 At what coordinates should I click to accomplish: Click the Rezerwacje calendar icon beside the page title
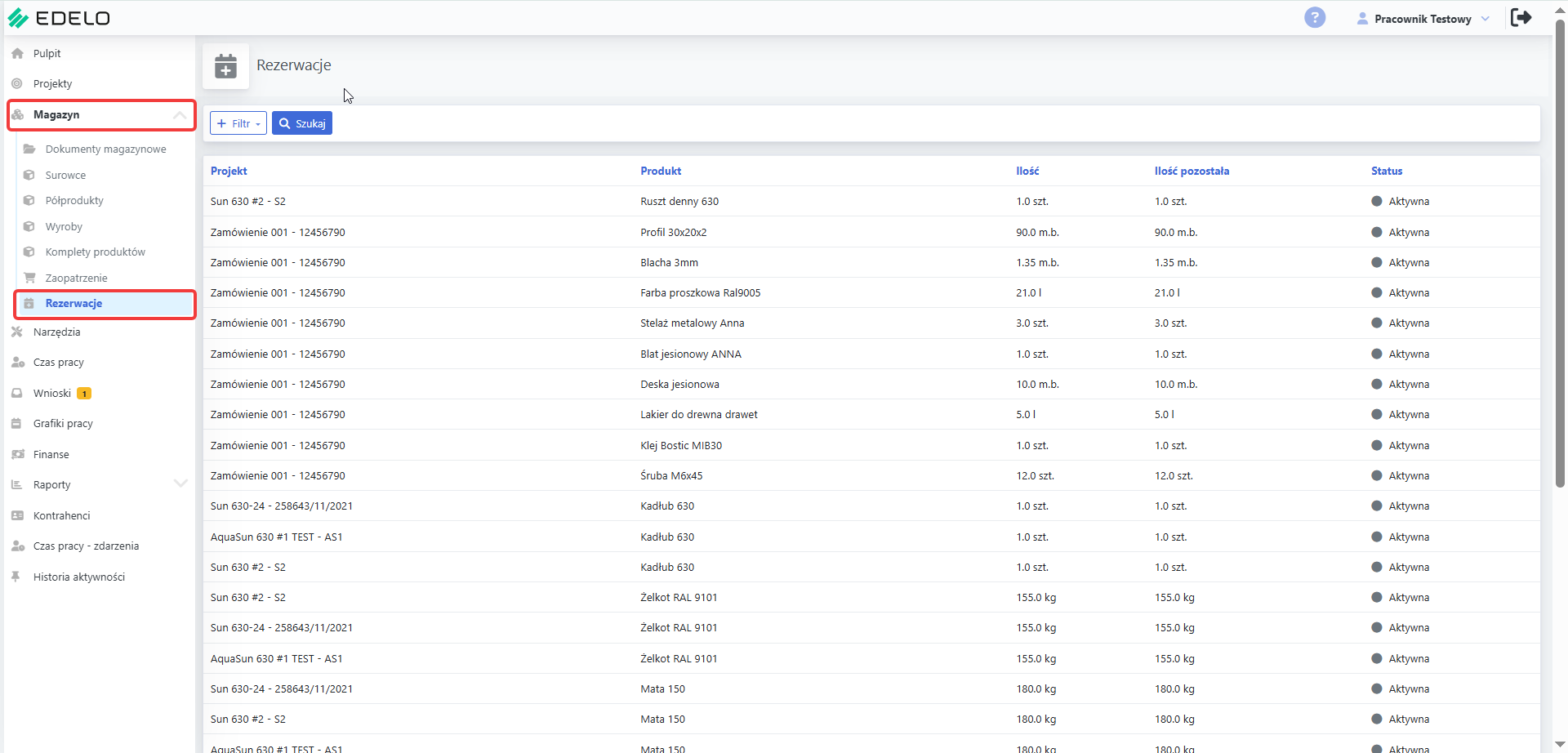click(x=225, y=66)
